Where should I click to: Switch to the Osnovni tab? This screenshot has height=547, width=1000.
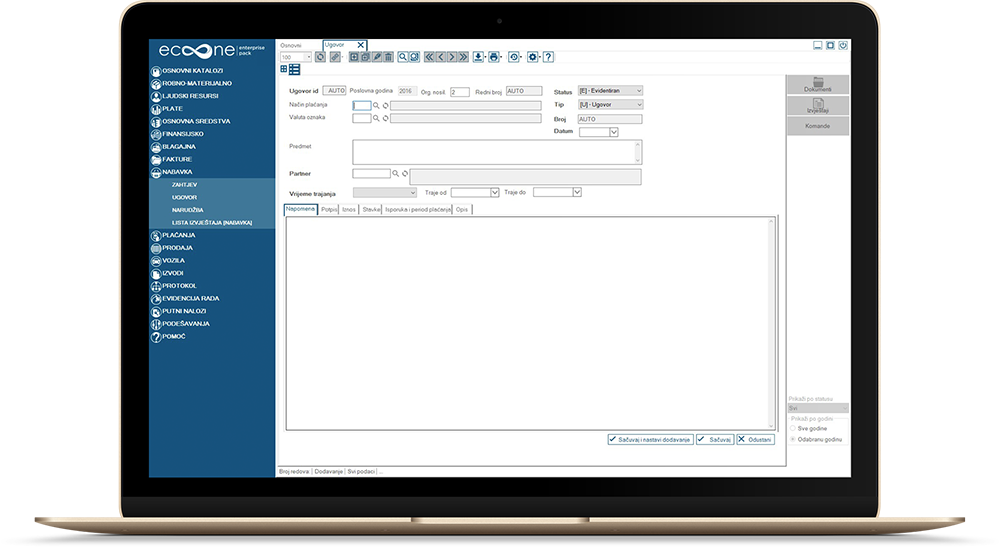pyautogui.click(x=291, y=45)
